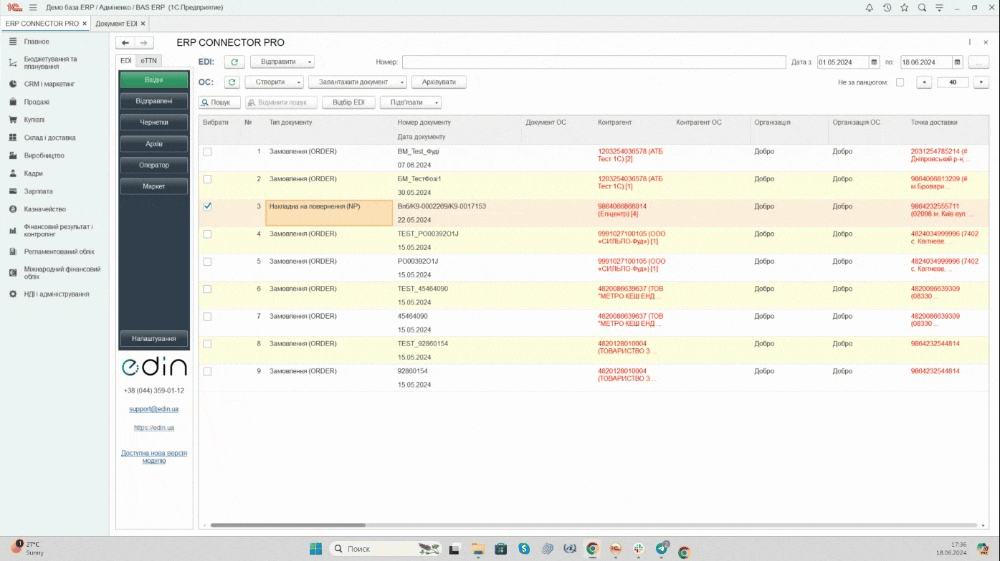Open calendar for start date field
1000x561 pixels.
coord(873,62)
